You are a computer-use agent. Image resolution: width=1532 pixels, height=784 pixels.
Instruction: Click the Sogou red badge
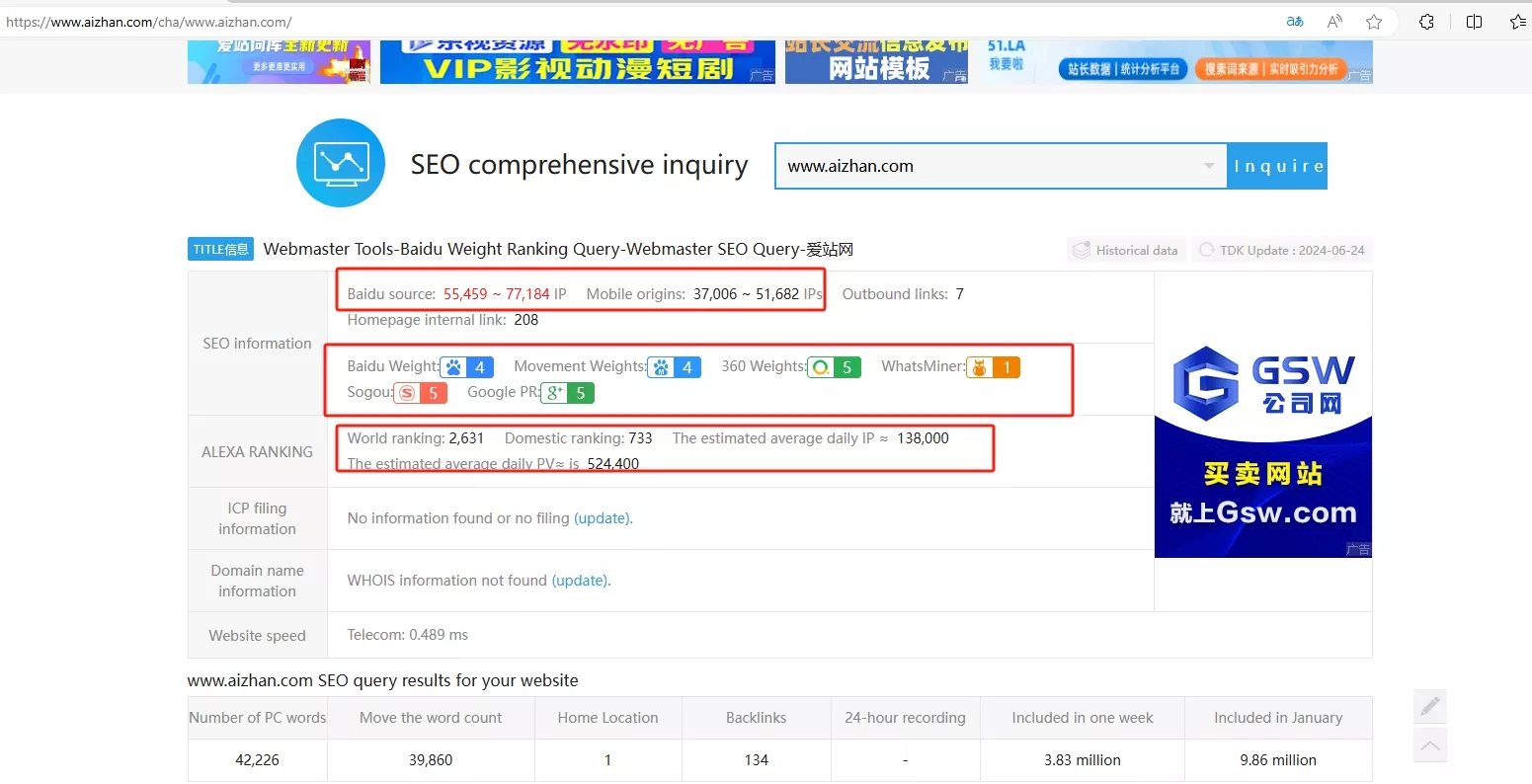(421, 393)
